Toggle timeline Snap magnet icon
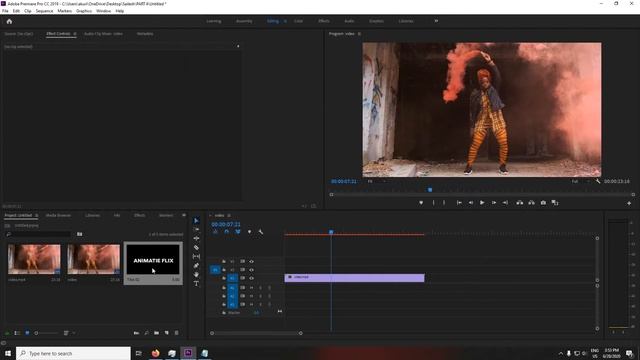Screen dimensions: 640x360 tap(227, 232)
